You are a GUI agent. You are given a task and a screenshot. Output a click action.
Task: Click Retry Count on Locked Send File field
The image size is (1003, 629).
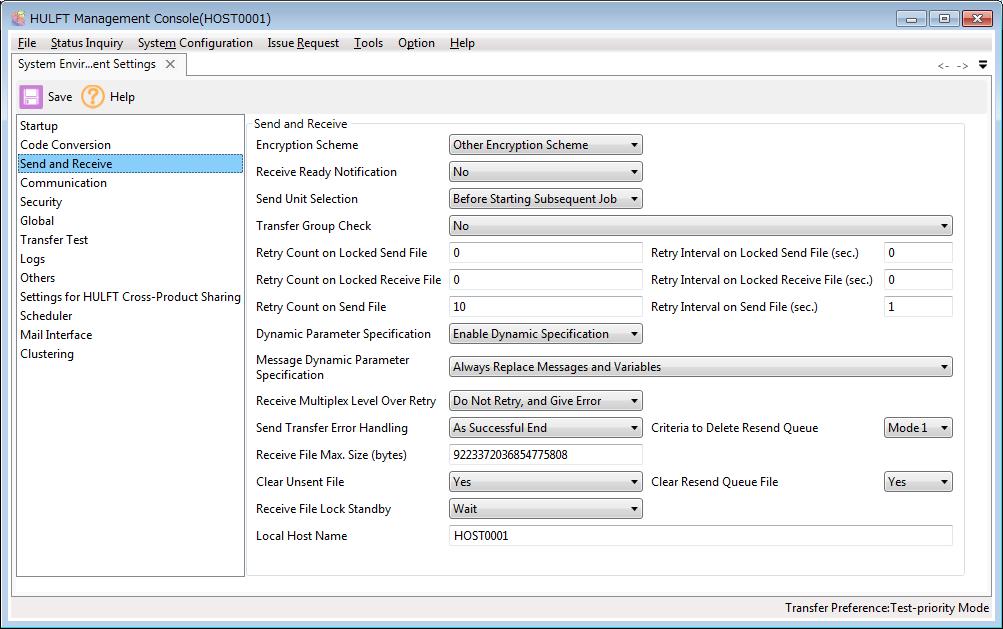tap(546, 252)
